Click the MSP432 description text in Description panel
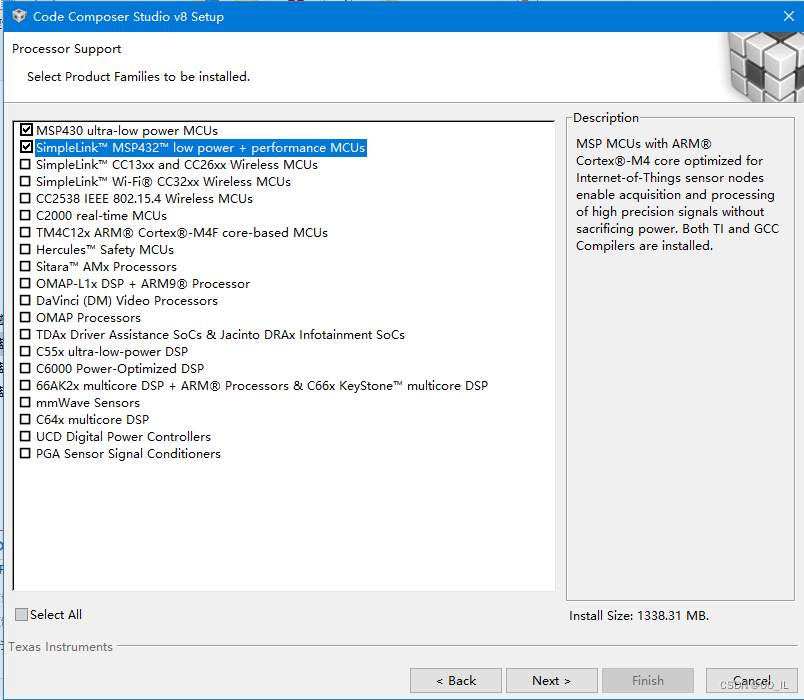The image size is (804, 700). pos(677,195)
